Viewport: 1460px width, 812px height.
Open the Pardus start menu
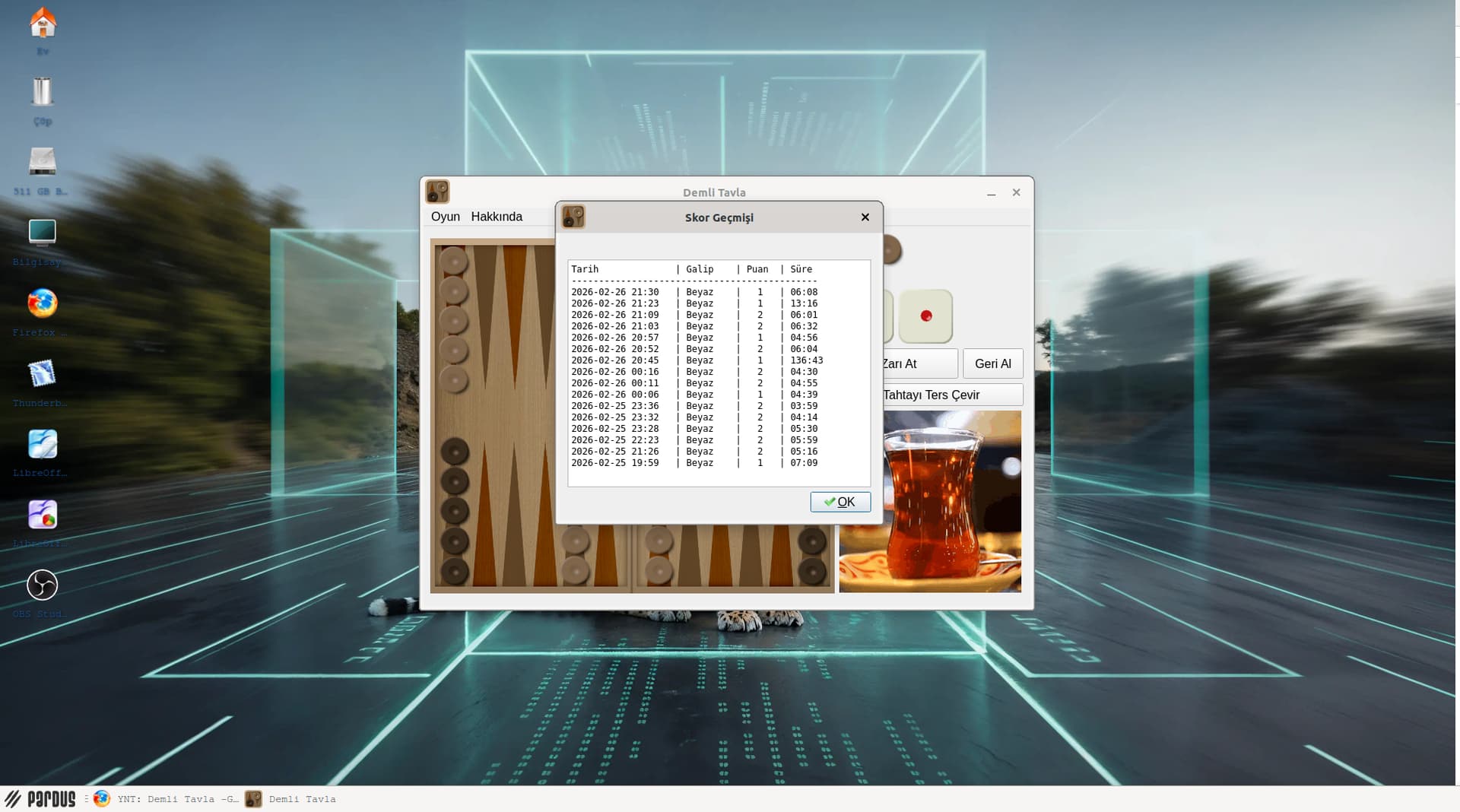click(x=41, y=799)
